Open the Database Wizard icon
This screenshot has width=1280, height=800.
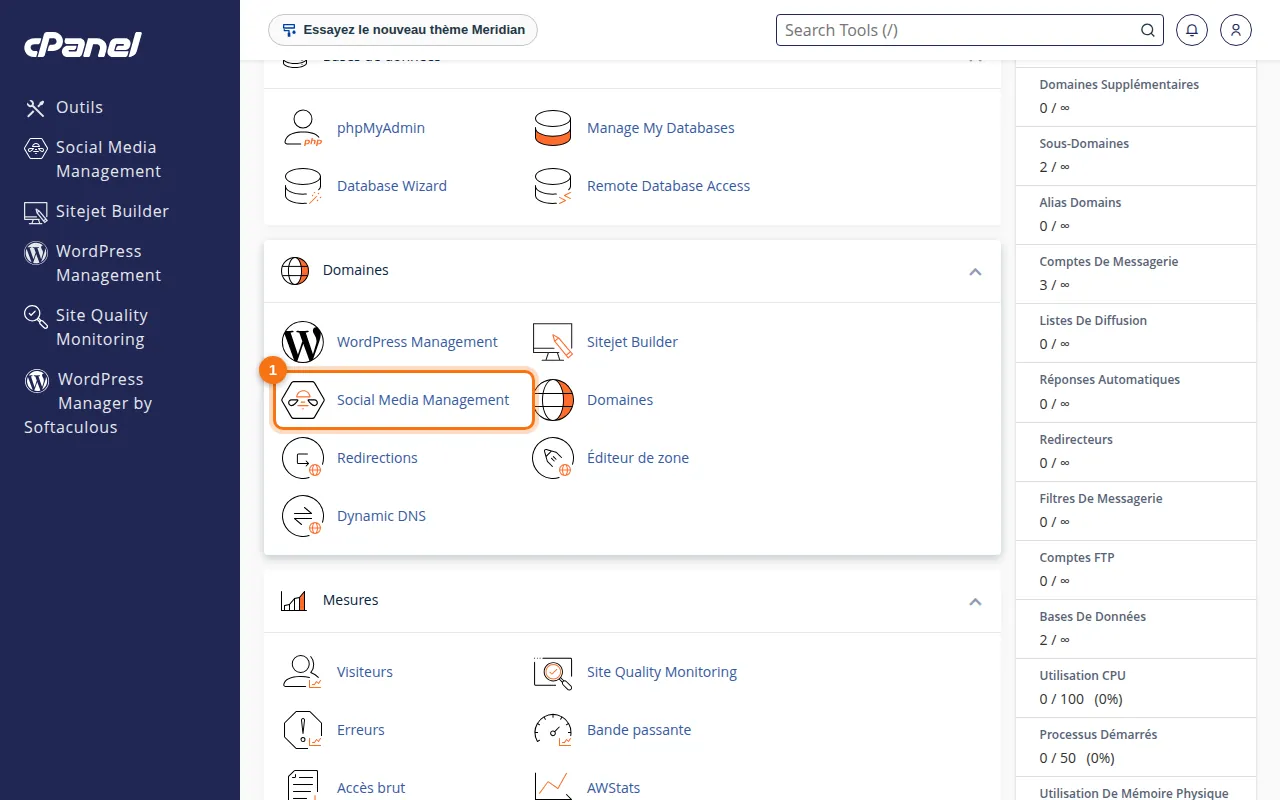(x=302, y=186)
